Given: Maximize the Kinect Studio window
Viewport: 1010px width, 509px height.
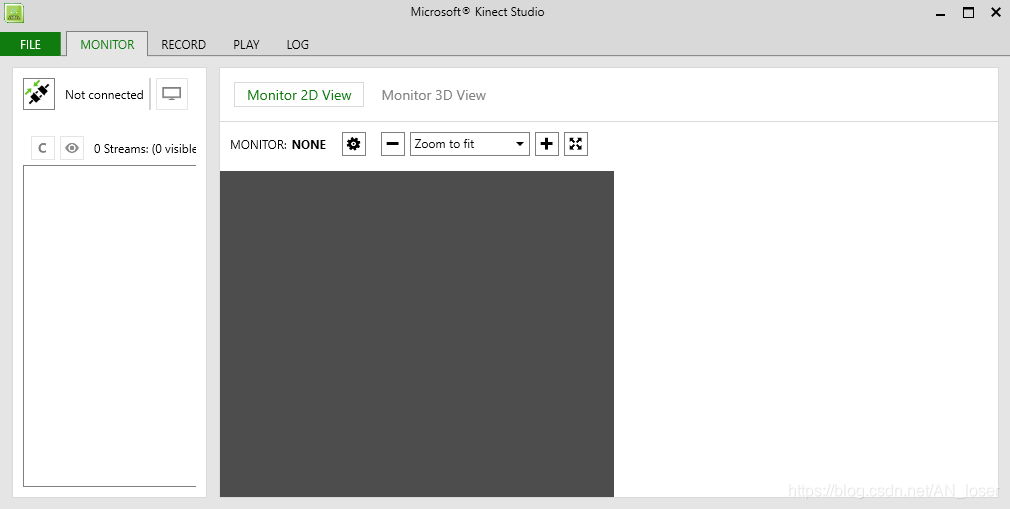Looking at the screenshot, I should coord(968,12).
